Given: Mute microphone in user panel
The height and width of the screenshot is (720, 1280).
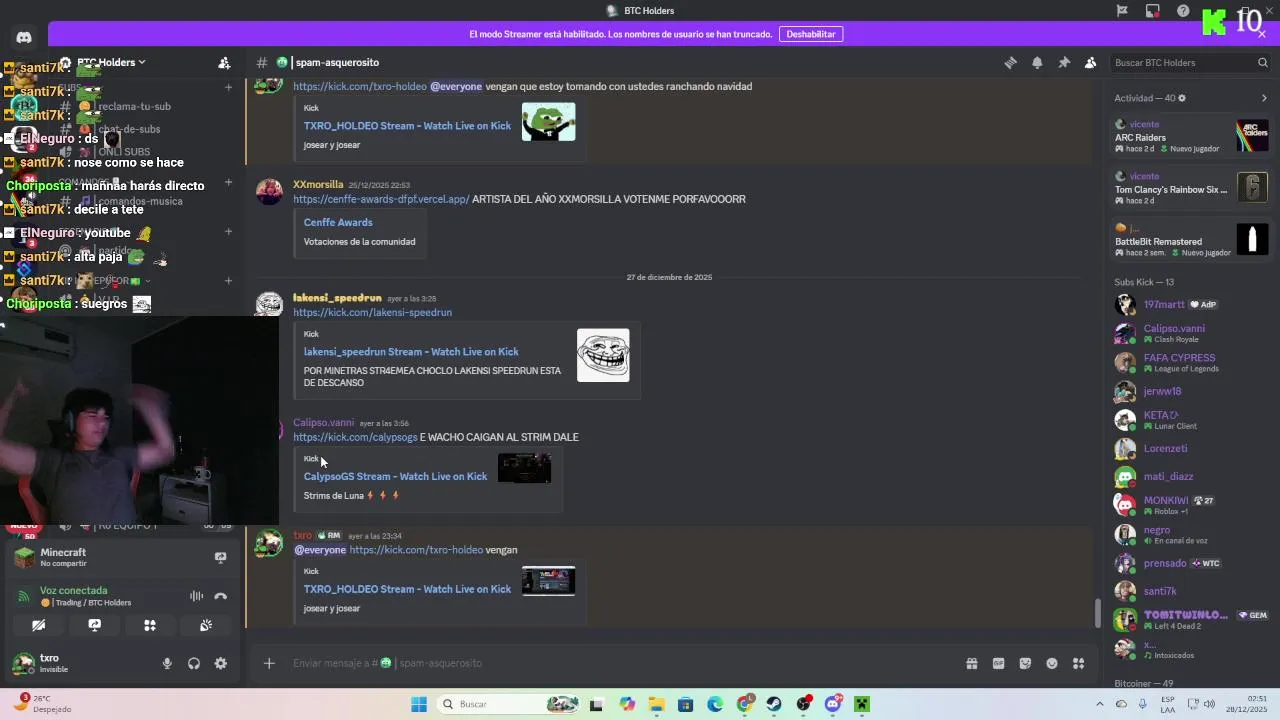Looking at the screenshot, I should (x=167, y=663).
